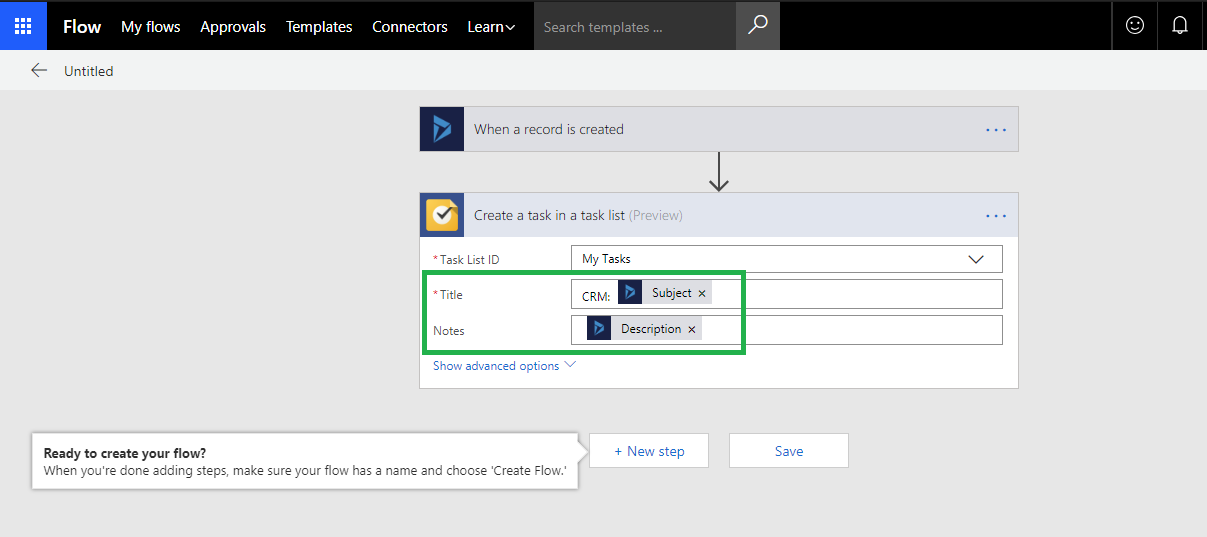
Task: Click the Save button
Action: coord(788,451)
